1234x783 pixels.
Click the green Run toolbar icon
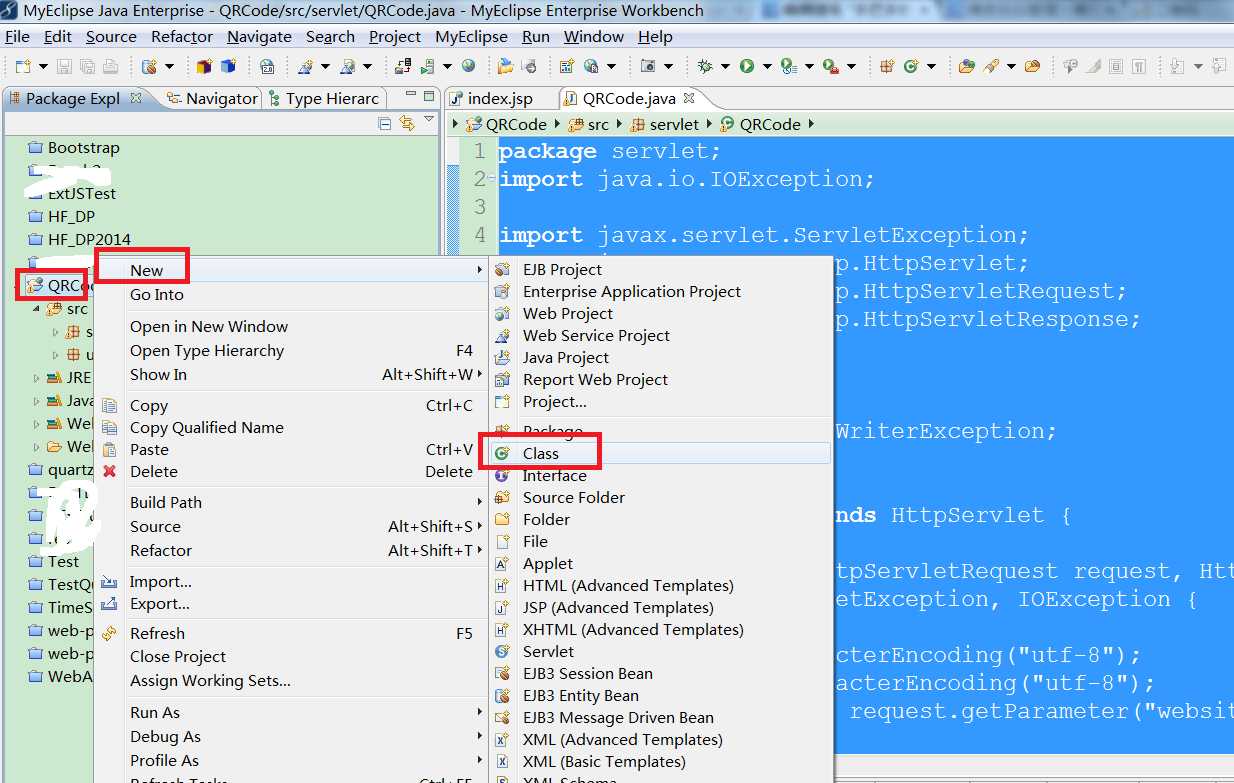[747, 67]
